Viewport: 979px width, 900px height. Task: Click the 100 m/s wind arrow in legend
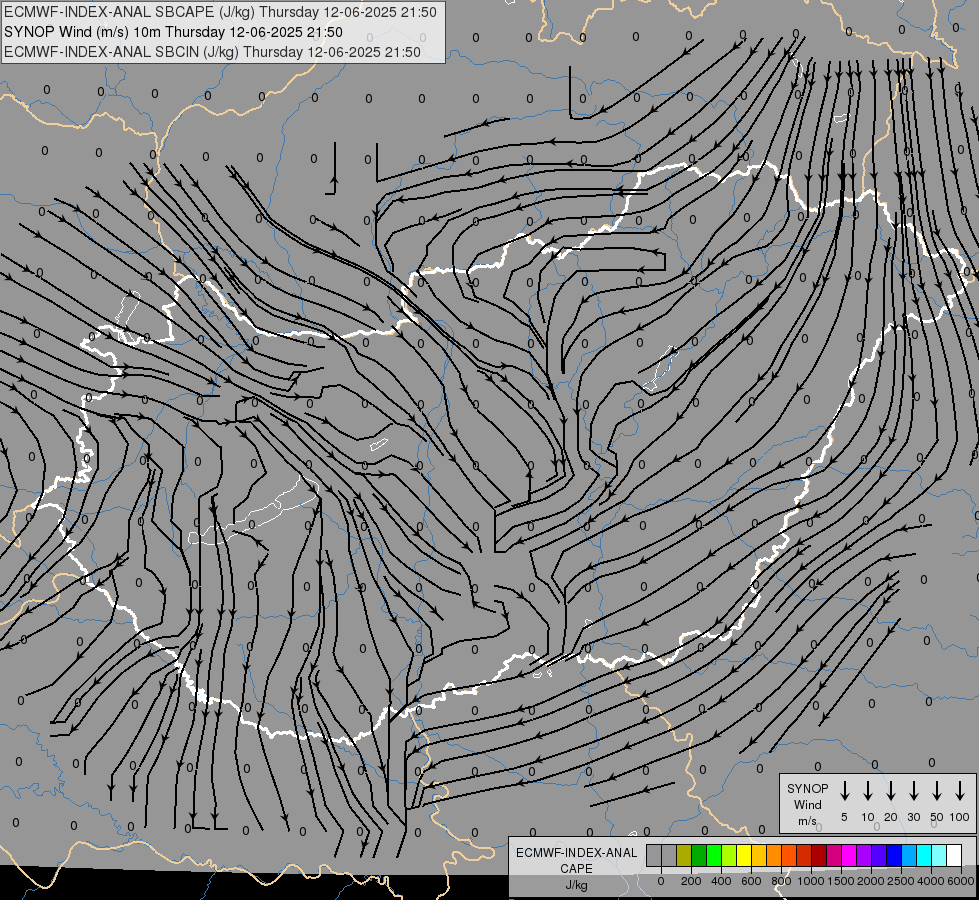[960, 791]
